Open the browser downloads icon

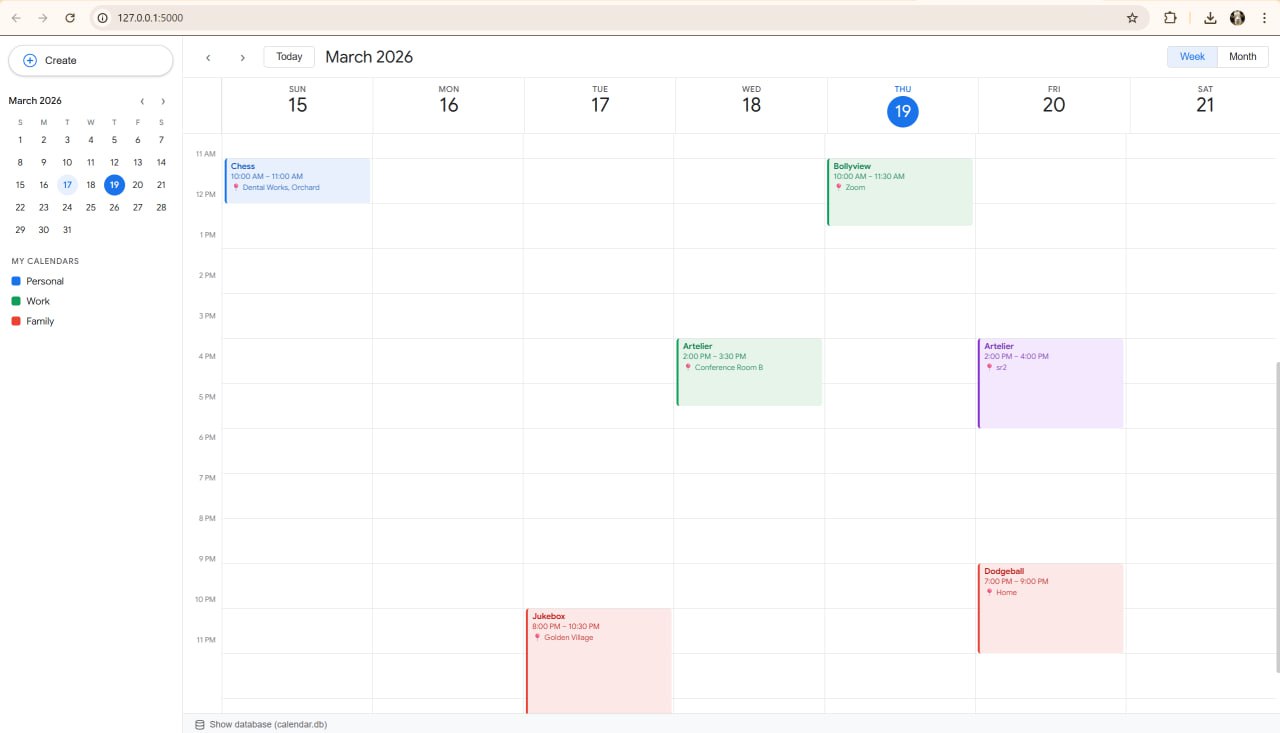[x=1210, y=18]
